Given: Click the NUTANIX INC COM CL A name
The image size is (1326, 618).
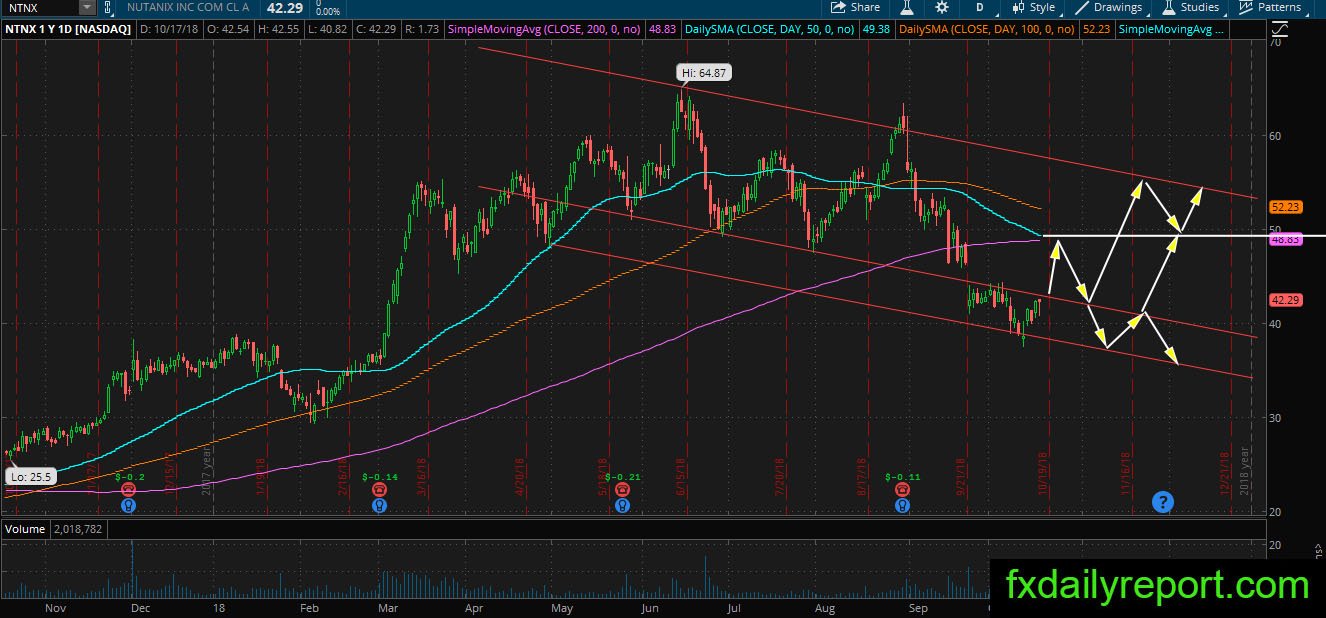Looking at the screenshot, I should coord(190,7).
